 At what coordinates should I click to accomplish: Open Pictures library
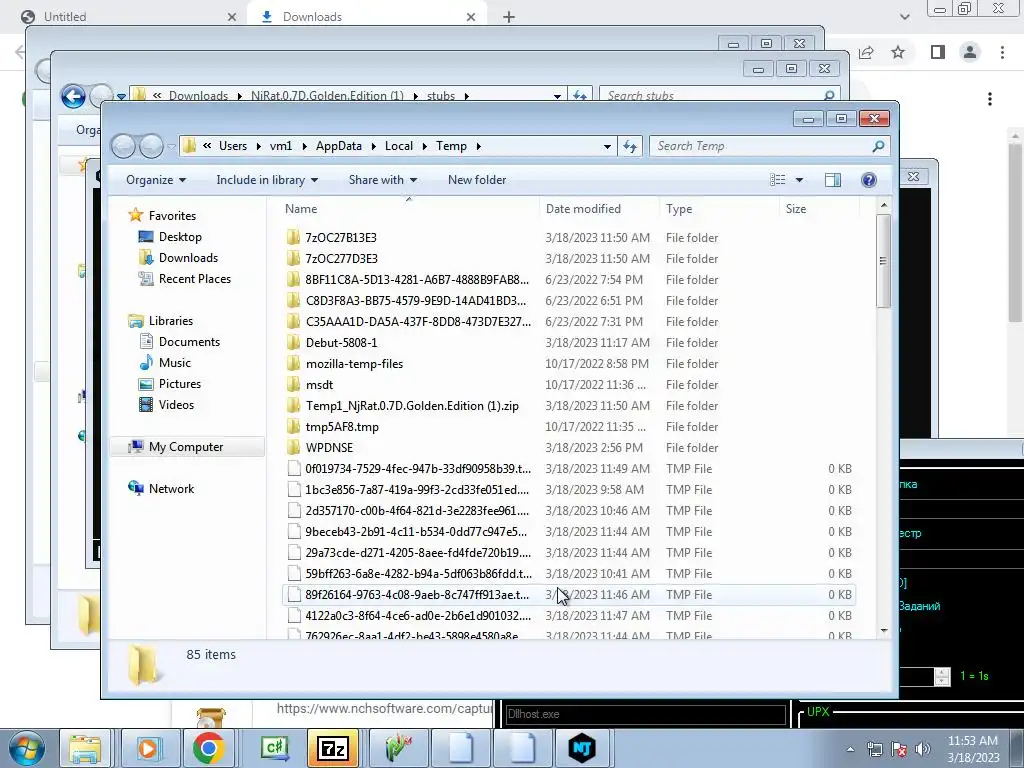click(179, 384)
